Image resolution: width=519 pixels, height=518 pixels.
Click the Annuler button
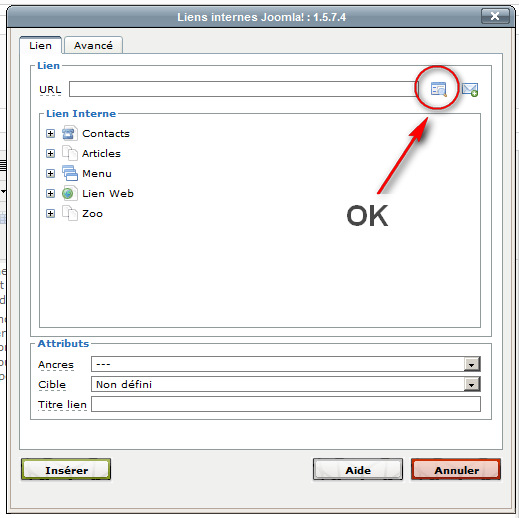456,470
